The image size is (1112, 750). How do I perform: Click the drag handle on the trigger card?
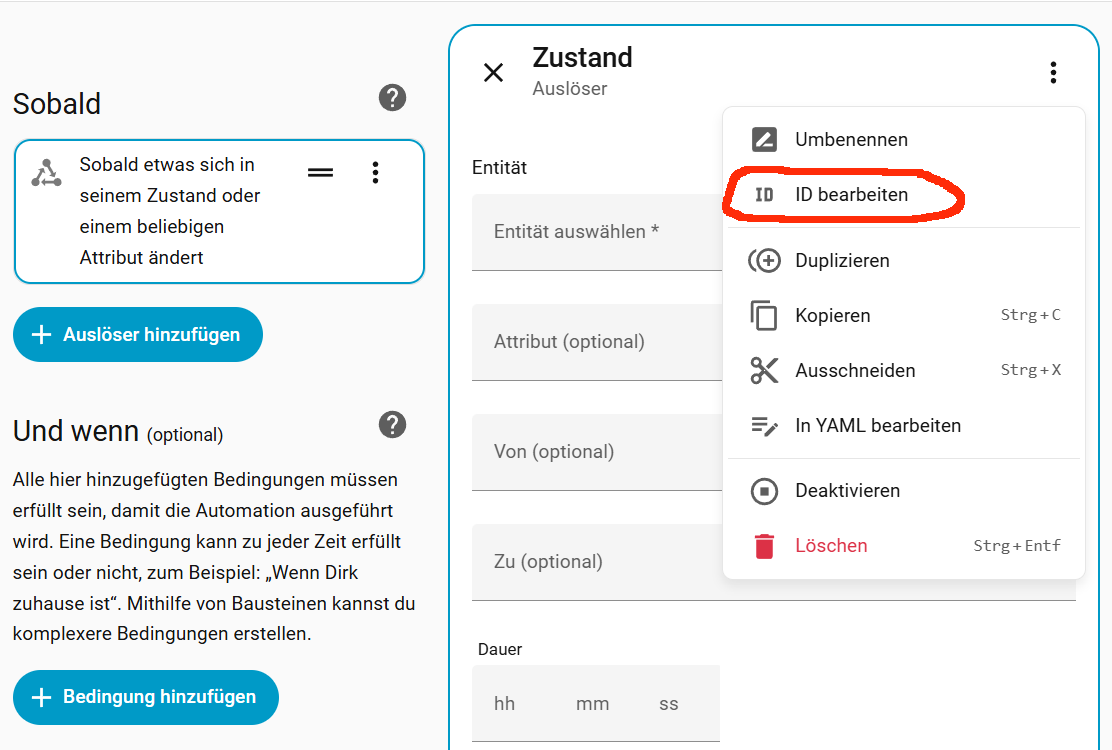click(320, 172)
